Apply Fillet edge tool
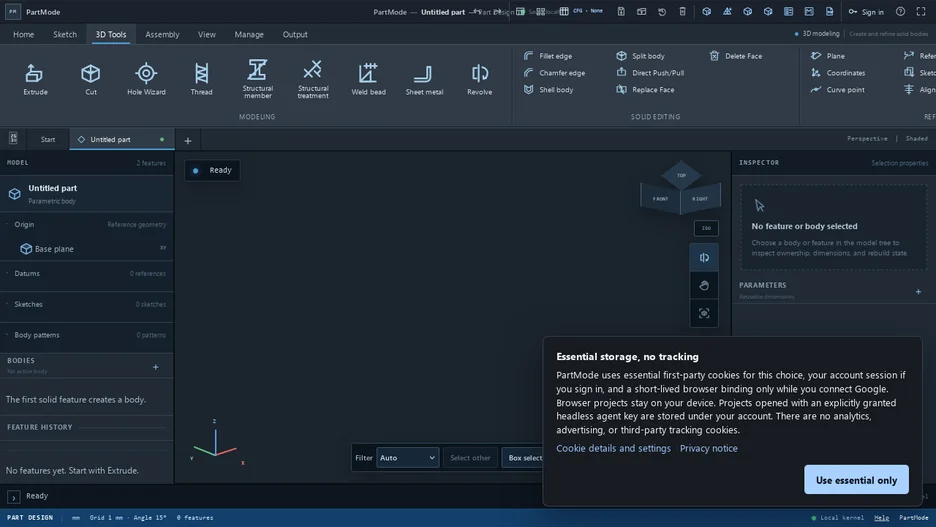 (x=548, y=56)
